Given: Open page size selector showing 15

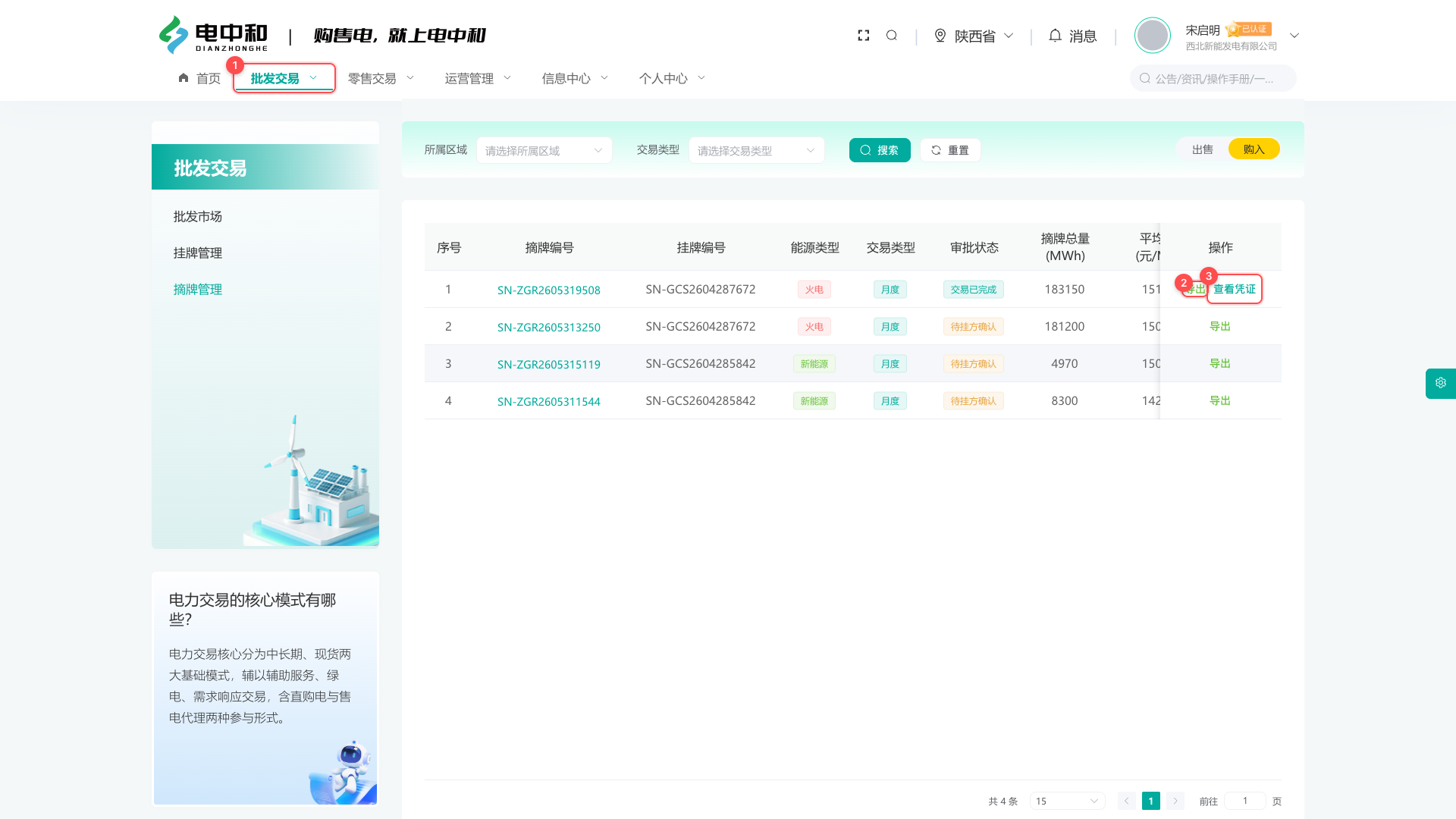Looking at the screenshot, I should (x=1068, y=801).
